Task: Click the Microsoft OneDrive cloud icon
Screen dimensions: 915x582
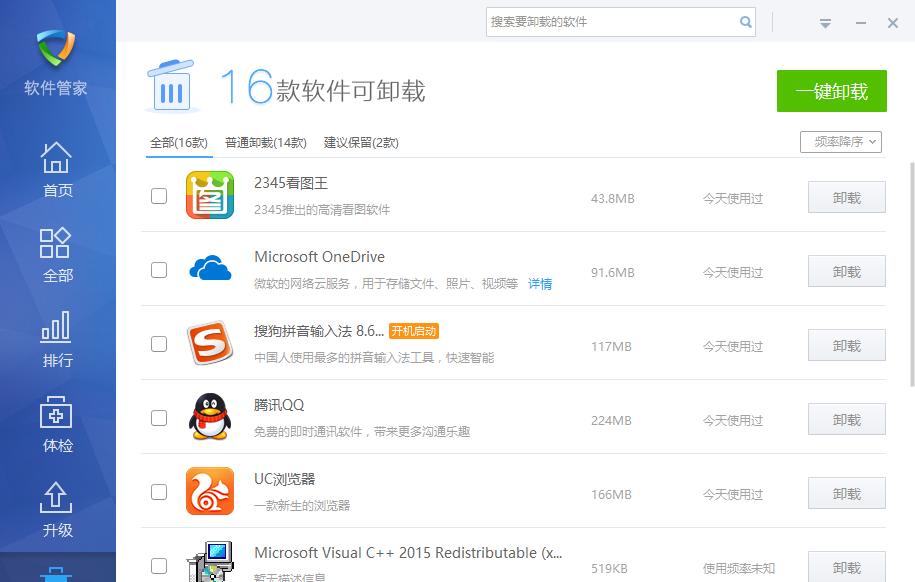Action: pyautogui.click(x=210, y=269)
